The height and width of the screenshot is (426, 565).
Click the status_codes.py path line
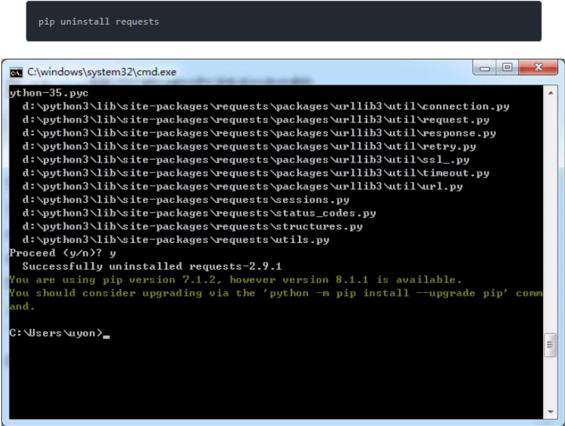point(199,213)
